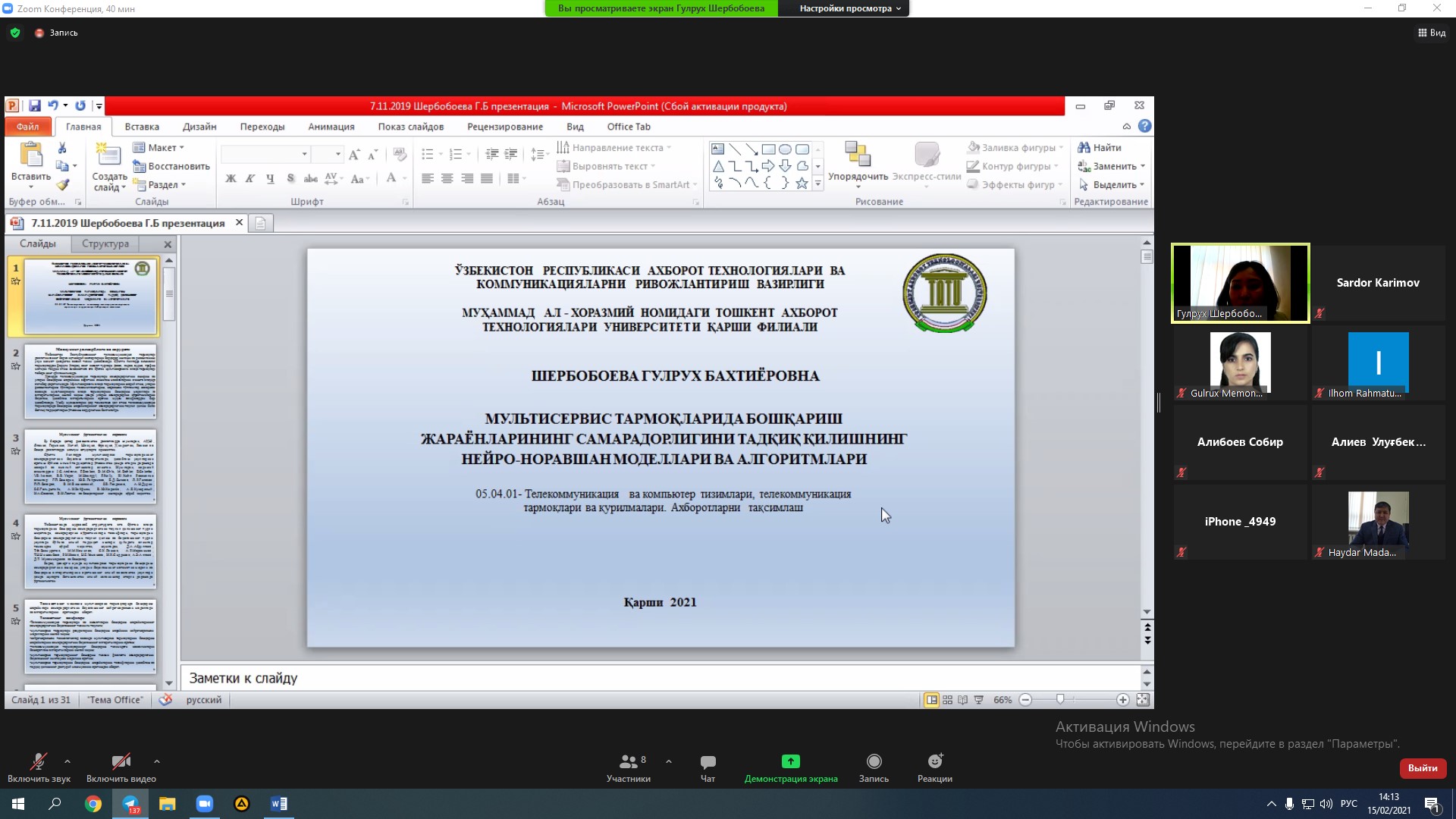Screen dimensions: 1456x819
Task: Open the Анимация ribbon tab
Action: point(331,127)
